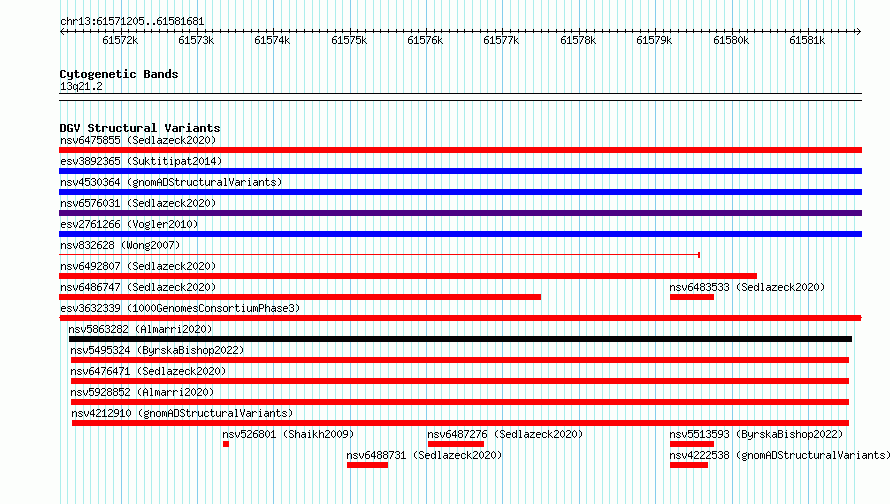Open nsv4222538 (gnomADStructuralVariants) label
The height and width of the screenshot is (504, 890).
(779, 455)
